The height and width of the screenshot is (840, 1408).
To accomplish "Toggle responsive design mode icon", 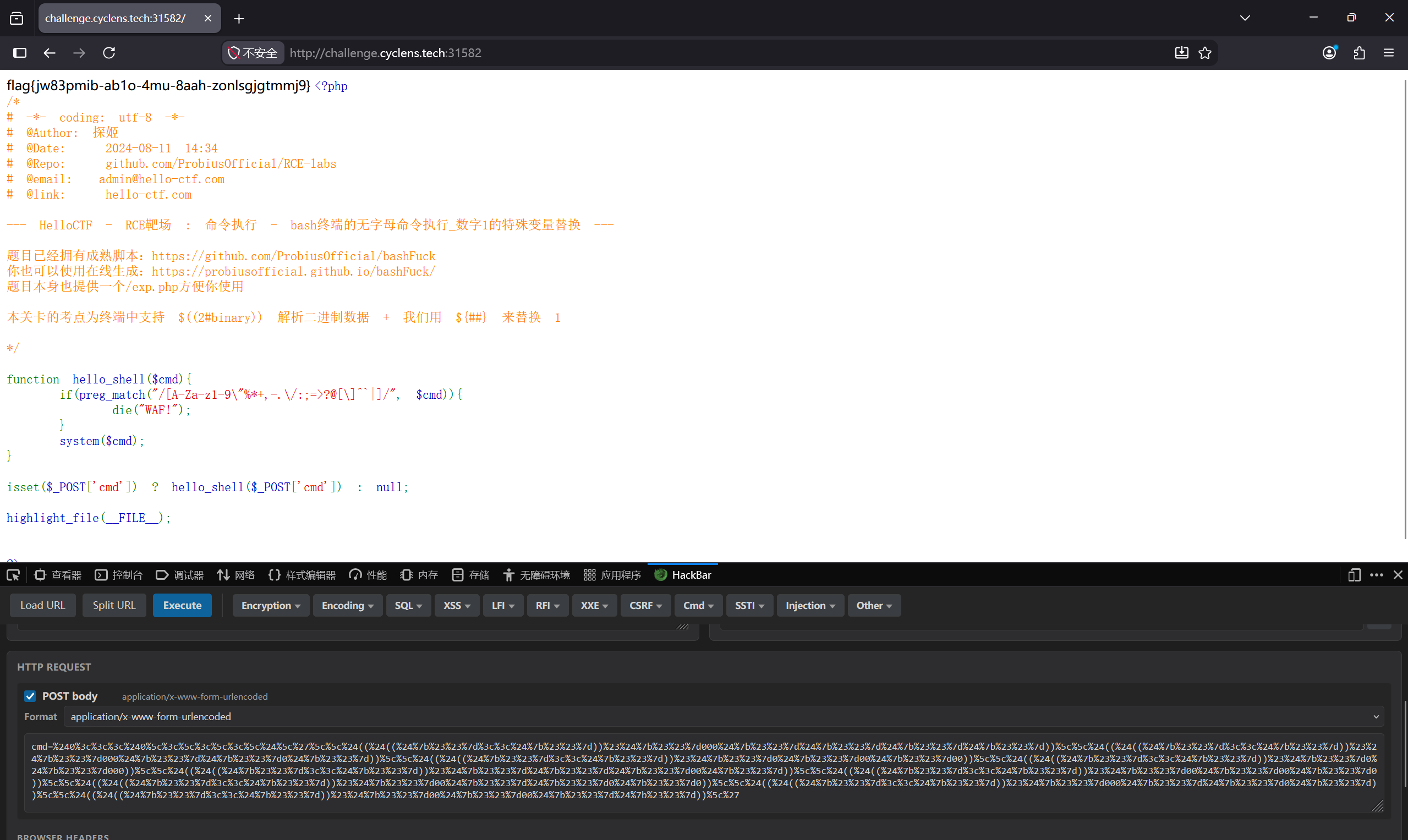I will [1354, 575].
